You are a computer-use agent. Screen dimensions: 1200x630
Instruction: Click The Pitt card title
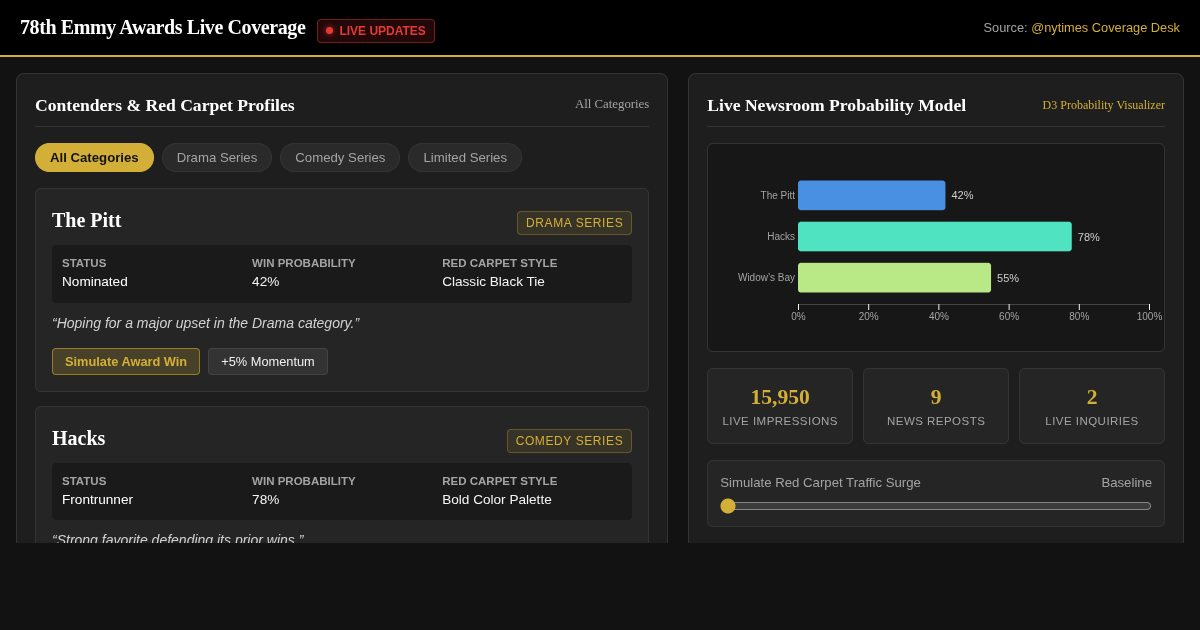87,220
